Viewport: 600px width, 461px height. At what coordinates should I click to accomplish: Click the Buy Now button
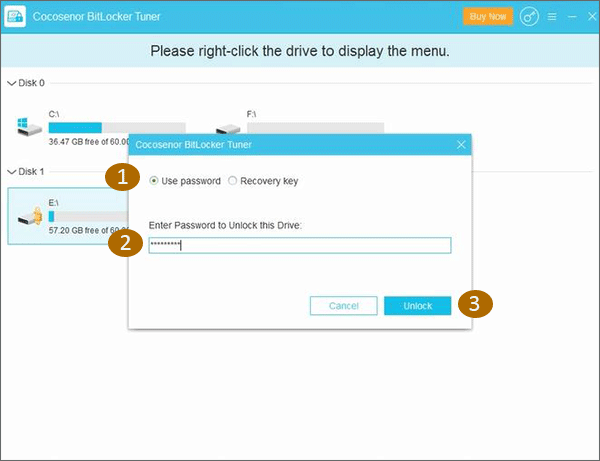click(488, 16)
